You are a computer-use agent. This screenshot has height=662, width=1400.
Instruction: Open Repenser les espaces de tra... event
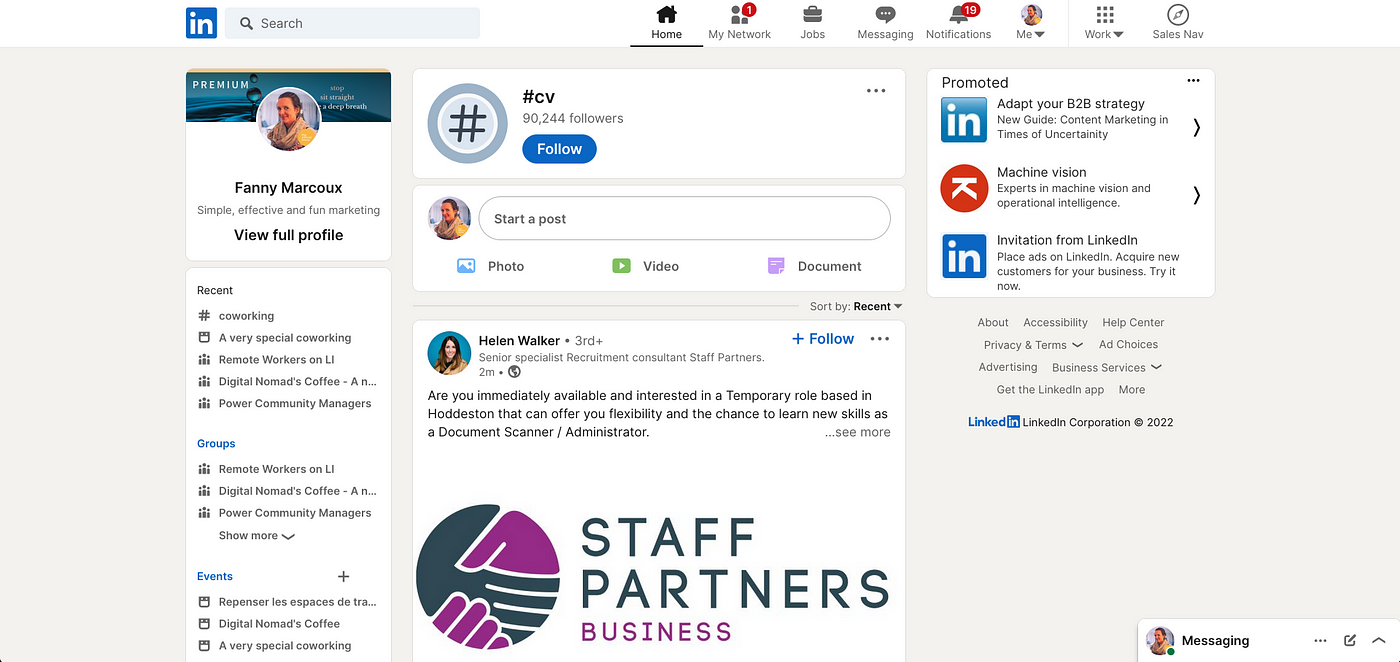pos(288,602)
